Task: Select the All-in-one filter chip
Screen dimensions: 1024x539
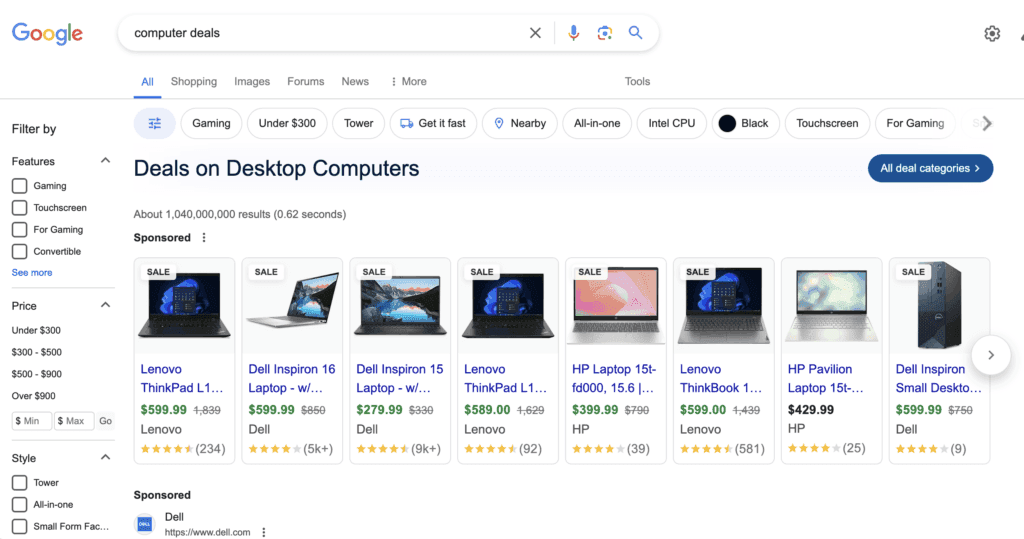Action: pos(597,123)
